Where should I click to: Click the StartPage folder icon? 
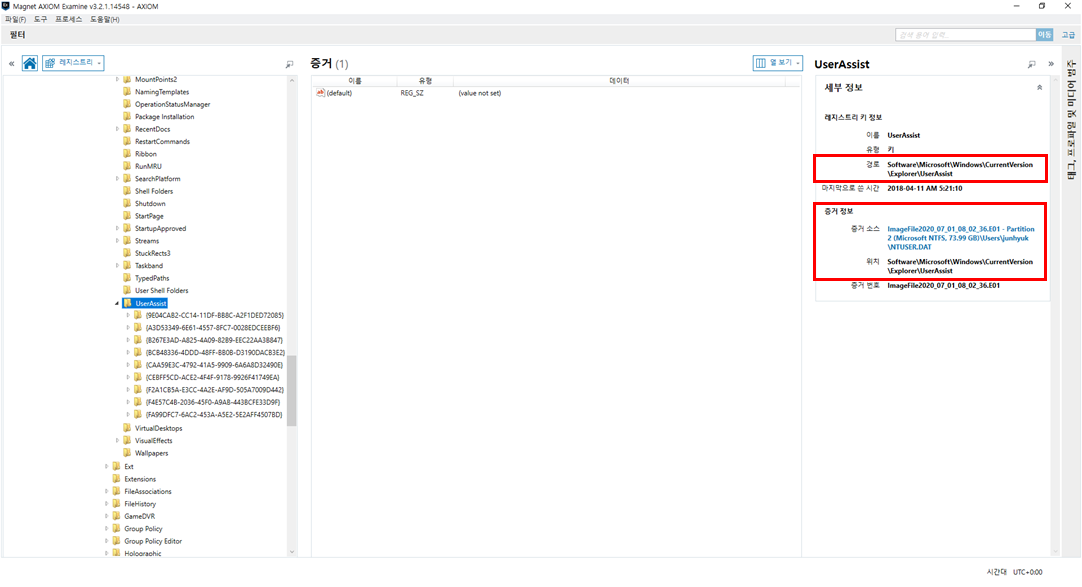click(127, 216)
